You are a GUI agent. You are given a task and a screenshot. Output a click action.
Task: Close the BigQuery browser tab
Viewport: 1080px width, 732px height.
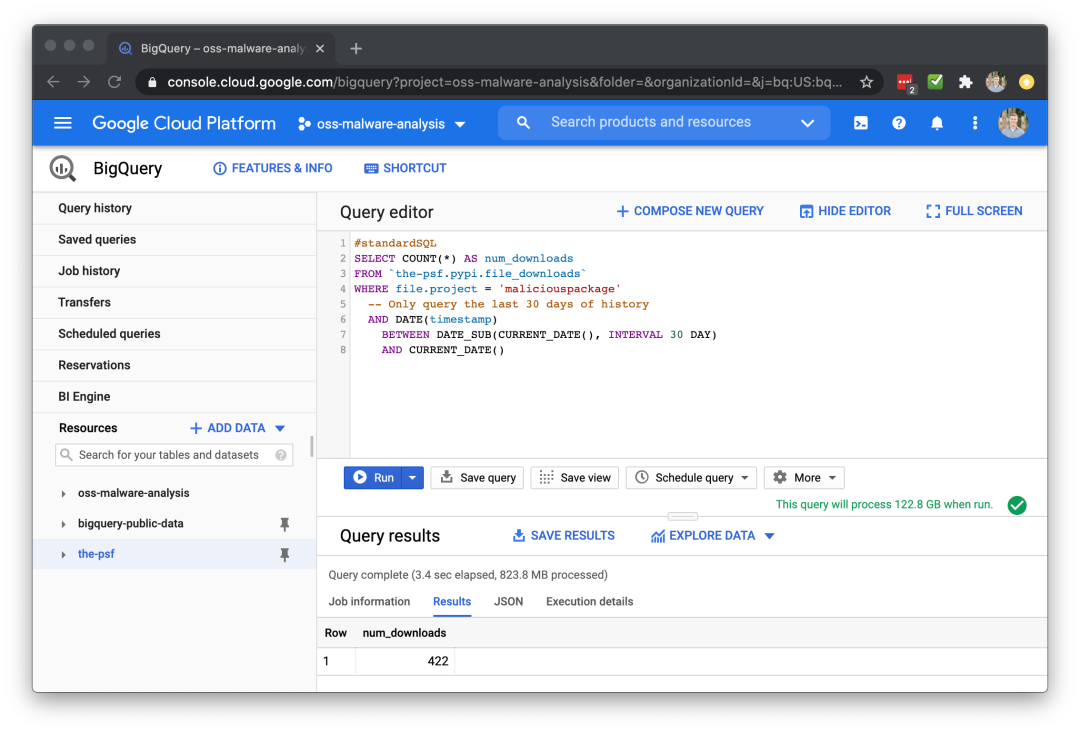tap(320, 48)
